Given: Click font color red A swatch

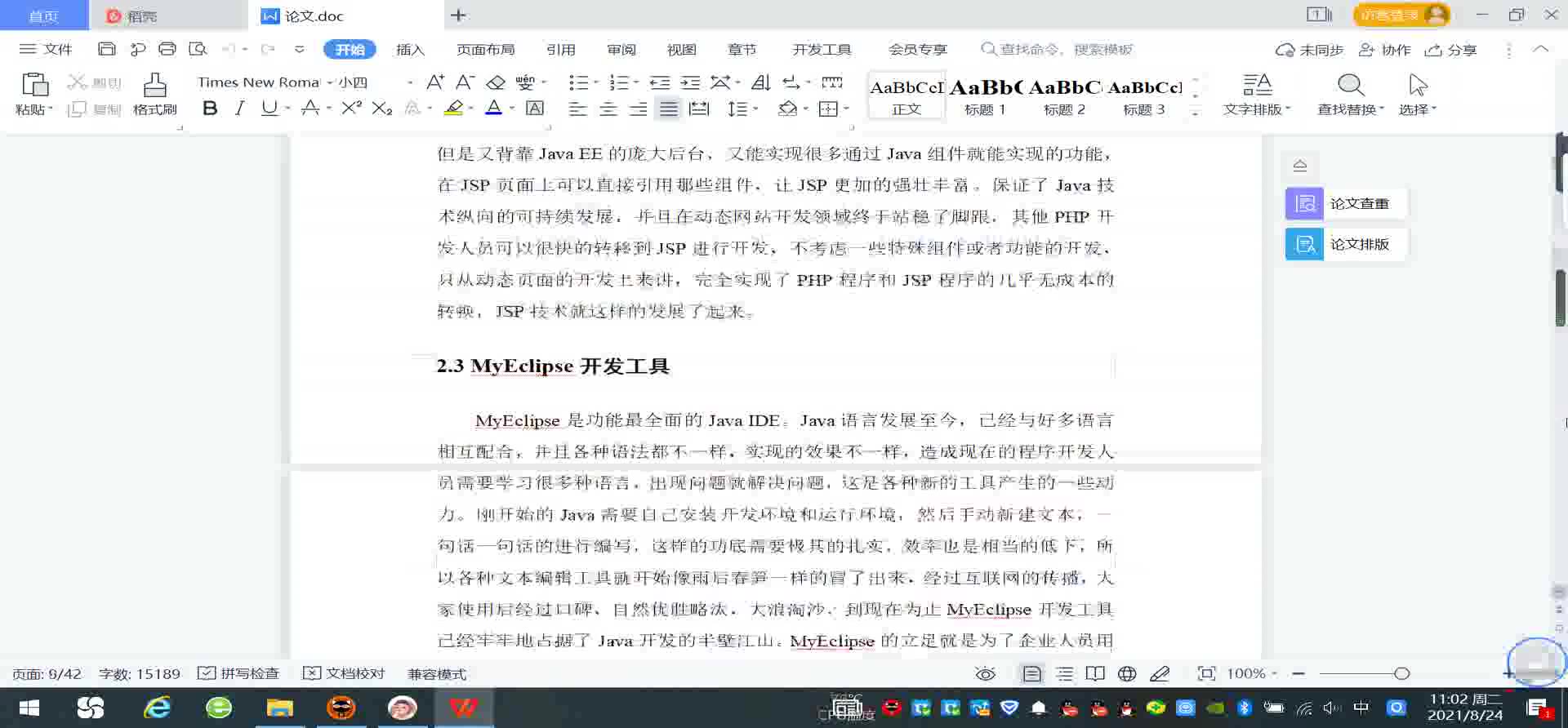Looking at the screenshot, I should coord(494,109).
